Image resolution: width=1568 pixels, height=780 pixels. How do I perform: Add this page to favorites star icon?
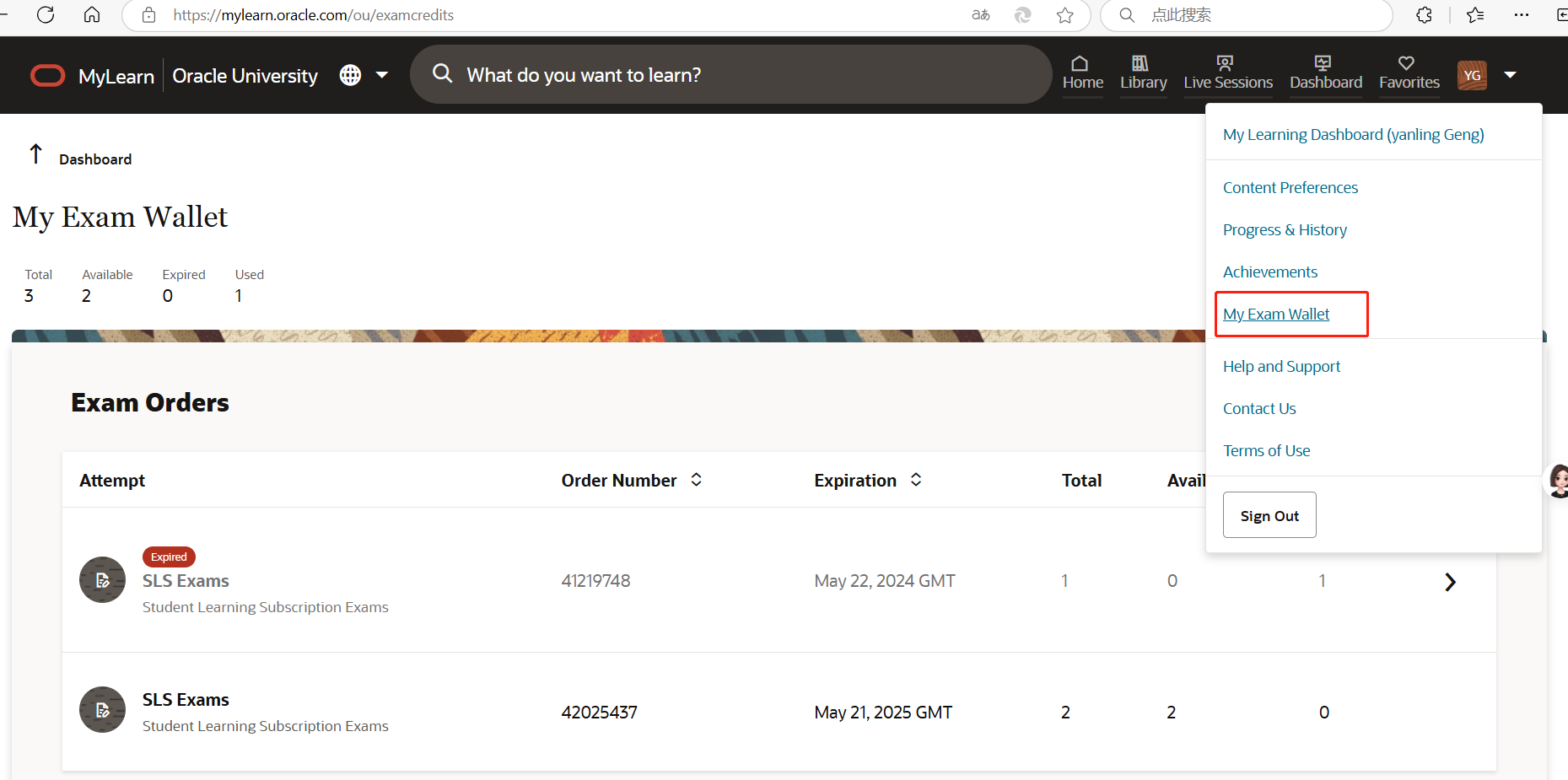[1065, 15]
